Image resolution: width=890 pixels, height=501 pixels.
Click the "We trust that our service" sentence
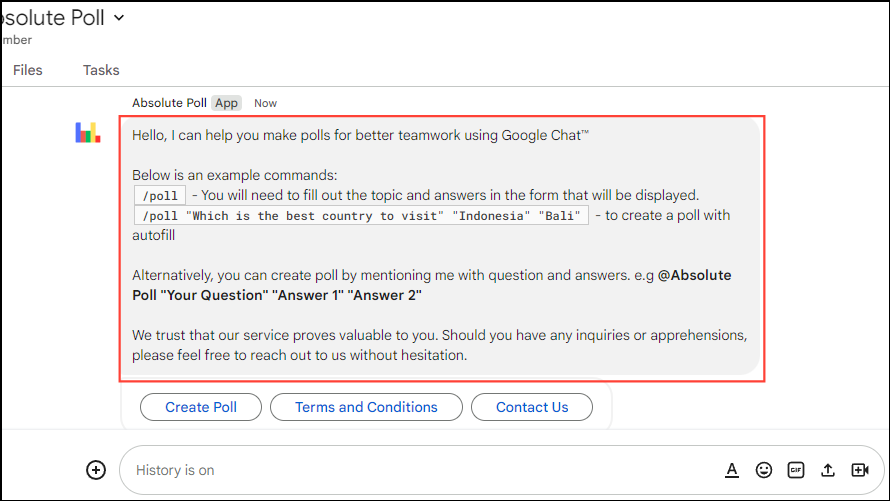tap(439, 345)
